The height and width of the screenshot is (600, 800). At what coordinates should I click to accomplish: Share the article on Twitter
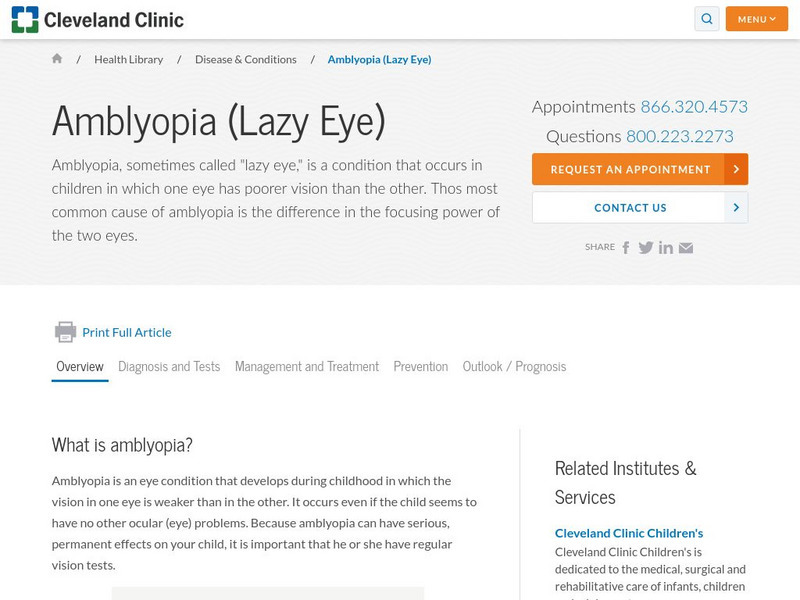[x=646, y=248]
